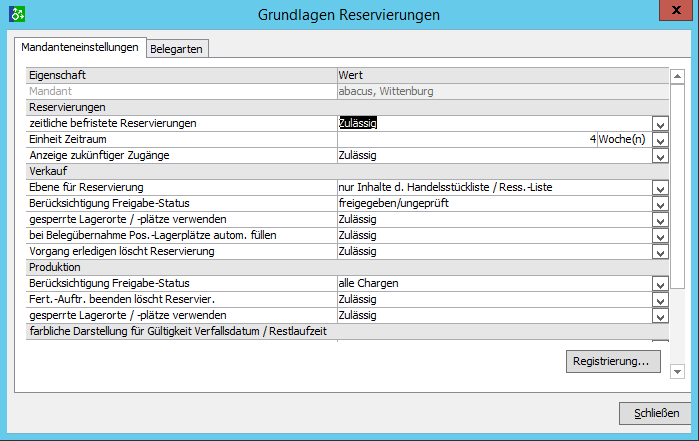This screenshot has width=699, height=441.
Task: Switch to the Belegarten tab
Action: pyautogui.click(x=179, y=49)
